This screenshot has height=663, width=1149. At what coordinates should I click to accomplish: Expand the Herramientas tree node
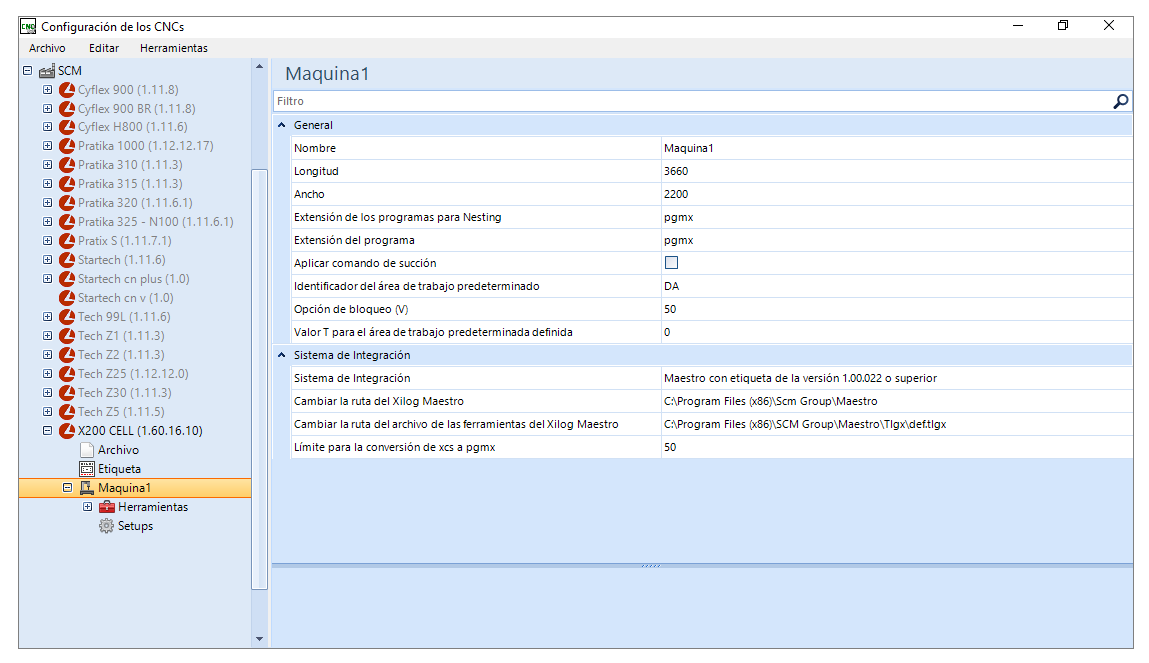88,507
